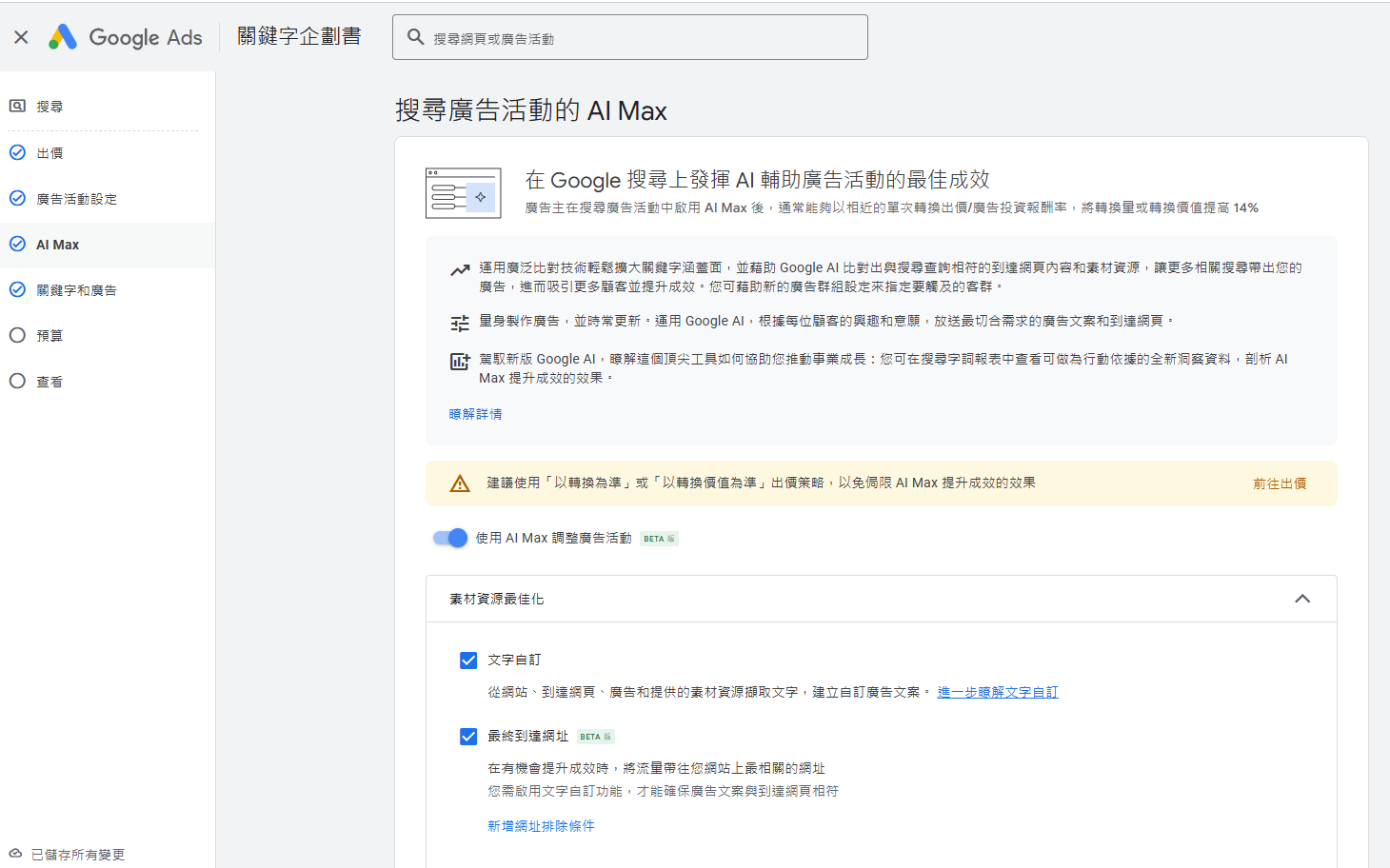Click the 素材資源最佳化 section heading
This screenshot has width=1390, height=868.
pyautogui.click(x=497, y=599)
